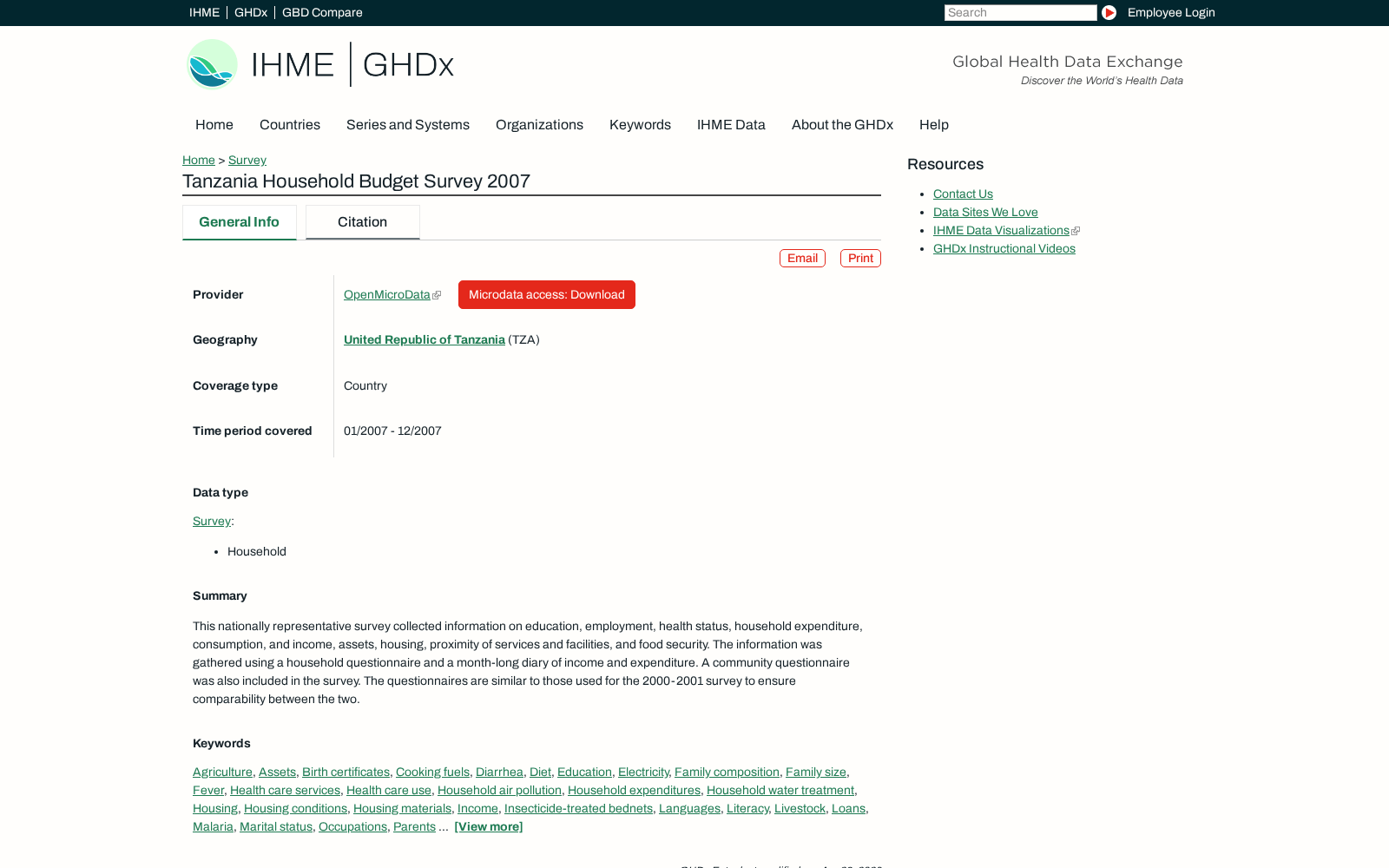Viewport: 1389px width, 868px height.
Task: Click the Assets keyword
Action: point(277,772)
